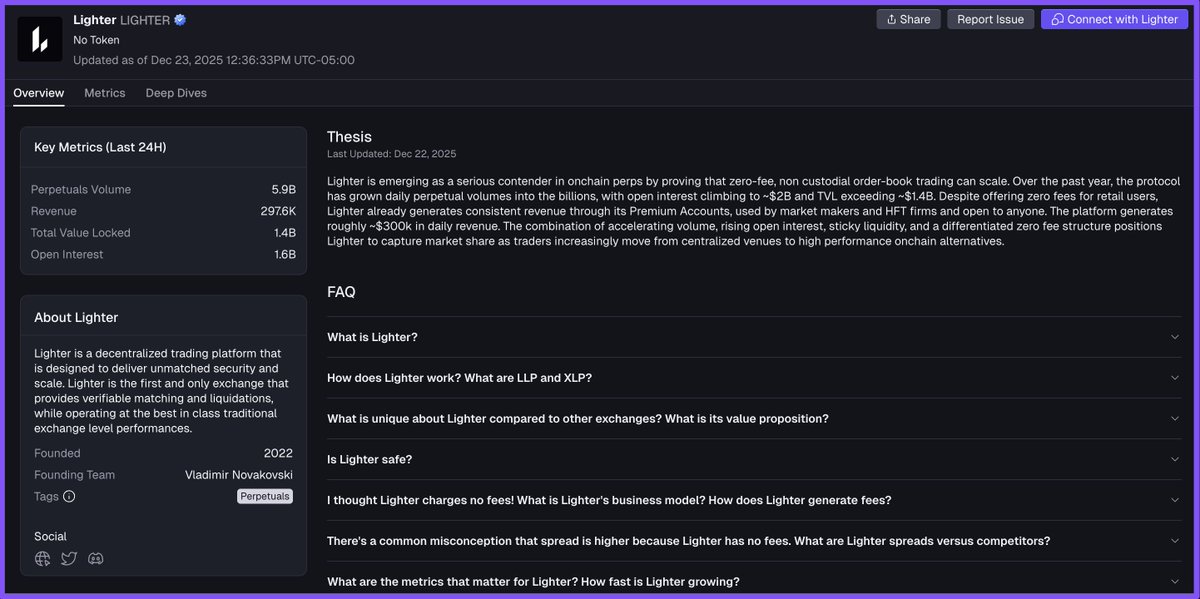Click "Last Updated: Dec 22, 2025" text

point(391,154)
